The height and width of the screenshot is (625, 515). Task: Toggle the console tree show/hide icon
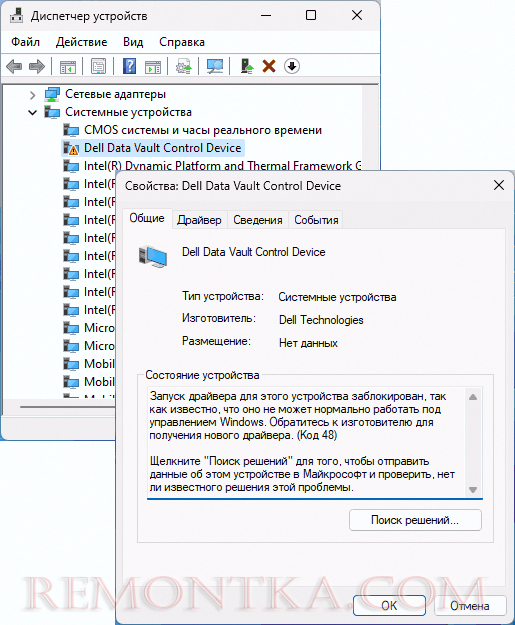(x=67, y=66)
